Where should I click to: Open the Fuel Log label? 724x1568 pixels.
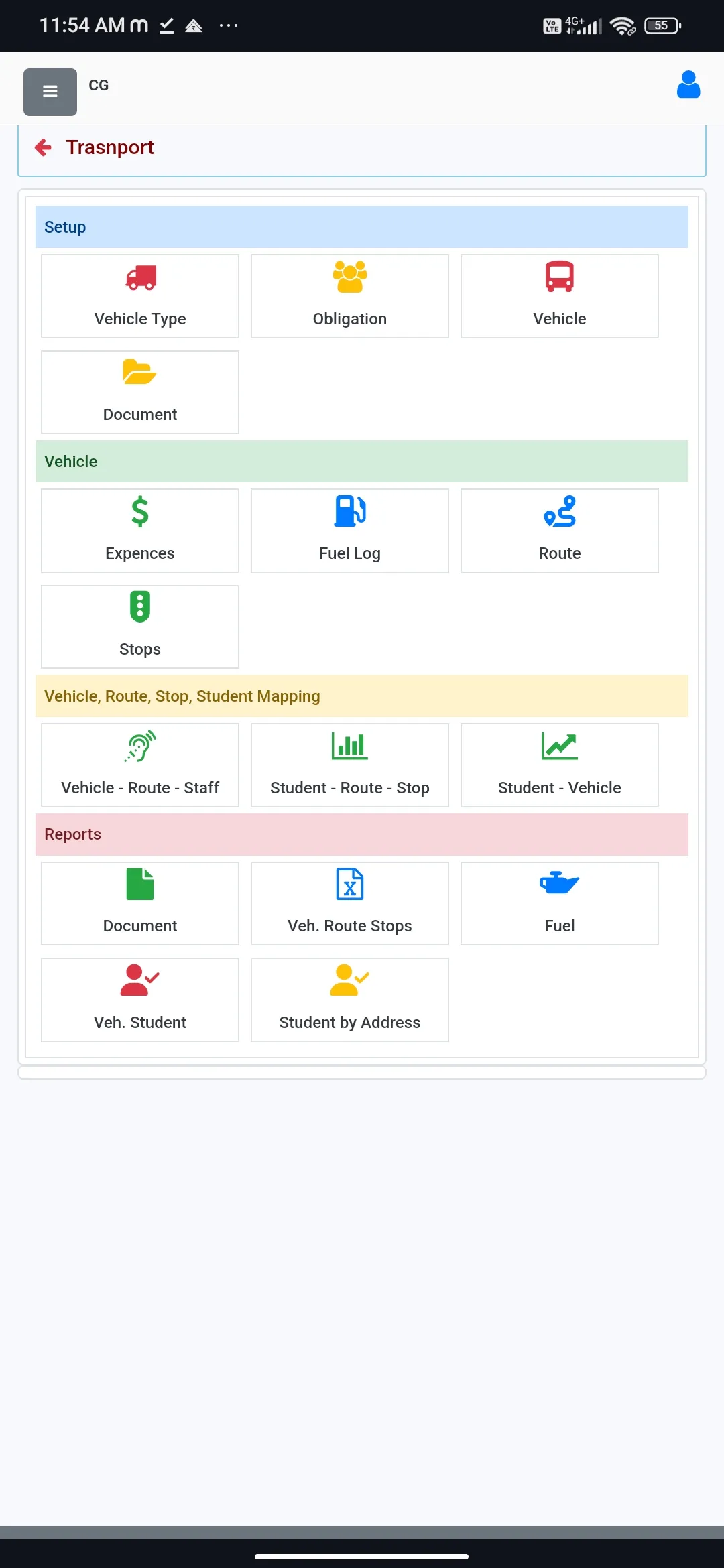point(350,553)
